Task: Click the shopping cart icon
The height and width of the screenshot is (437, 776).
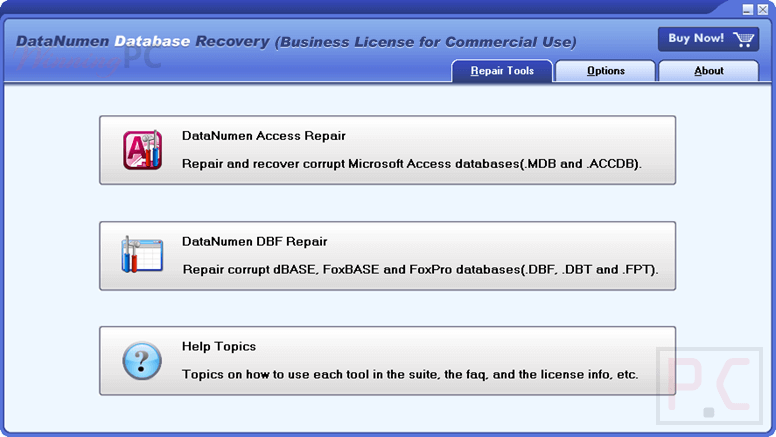Action: 743,39
